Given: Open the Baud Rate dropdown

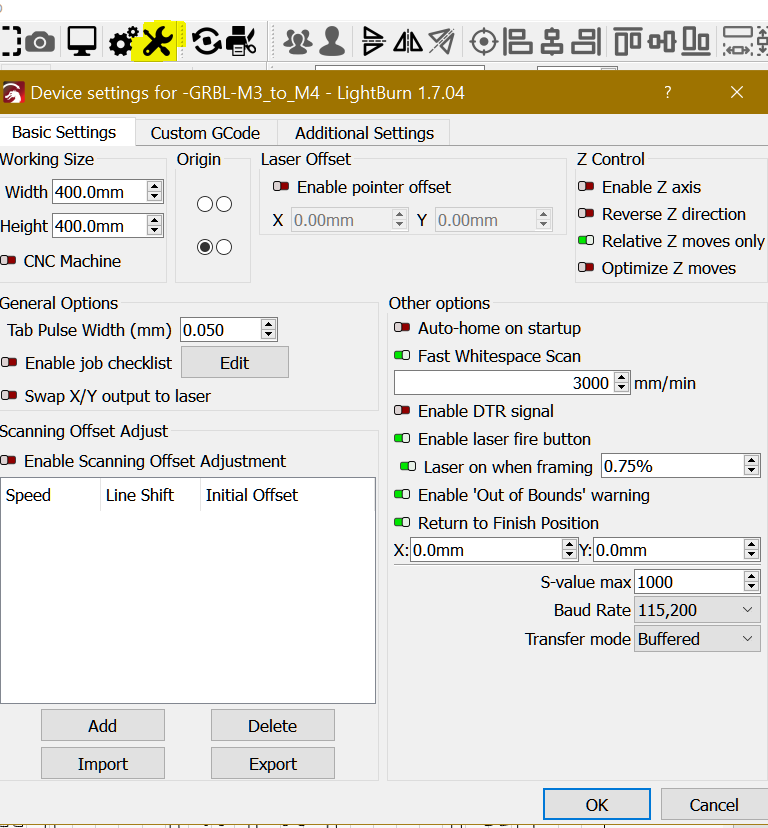Looking at the screenshot, I should coord(697,610).
